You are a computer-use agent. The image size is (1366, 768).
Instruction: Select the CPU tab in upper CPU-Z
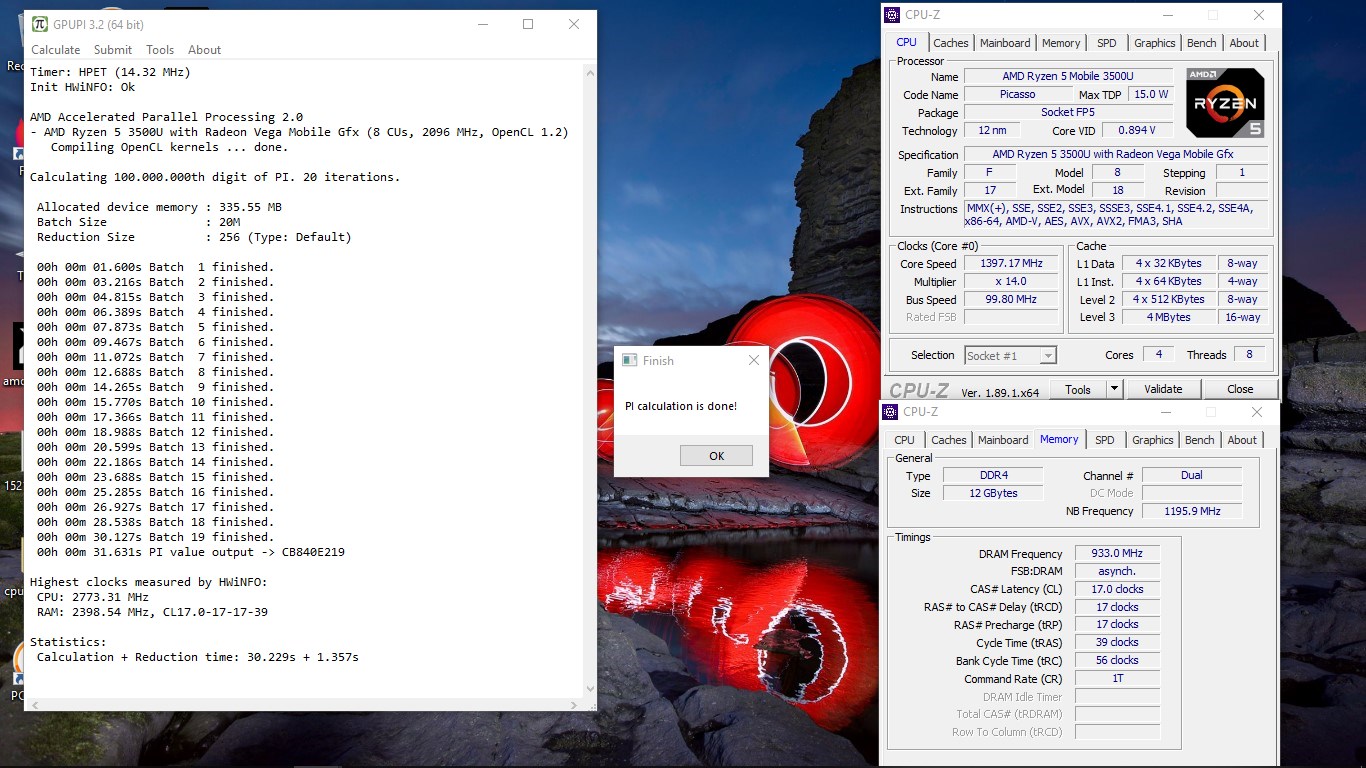click(906, 42)
